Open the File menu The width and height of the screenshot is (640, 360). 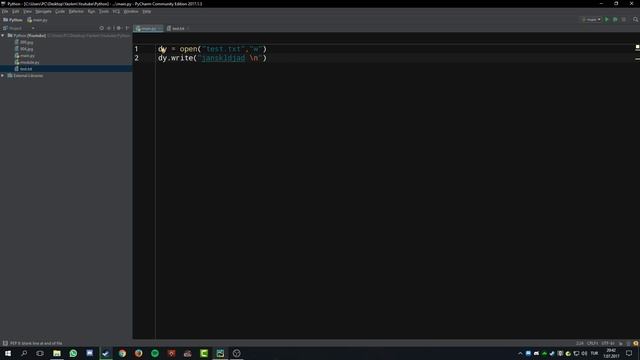[5, 11]
